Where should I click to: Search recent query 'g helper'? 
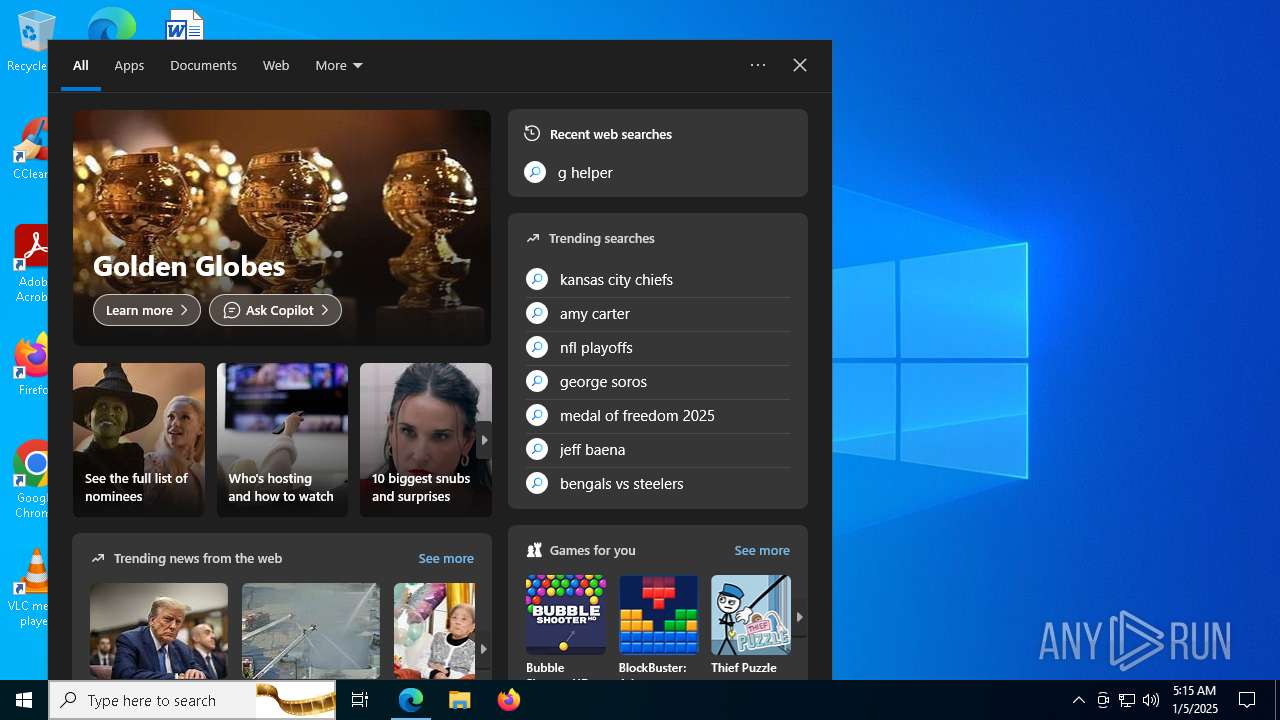click(658, 172)
